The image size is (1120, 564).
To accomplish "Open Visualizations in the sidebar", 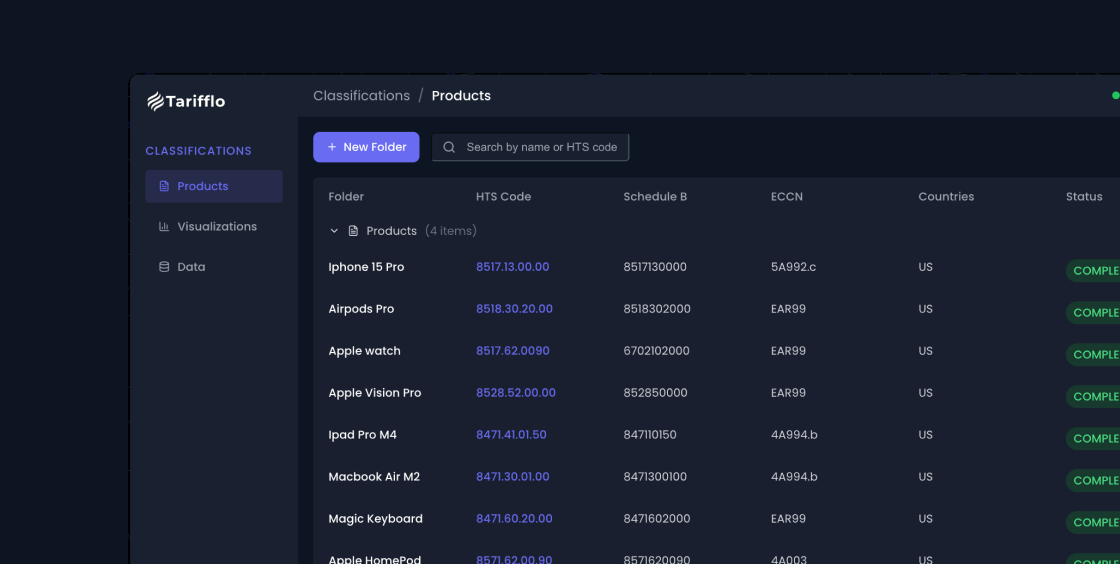I will (x=214, y=226).
